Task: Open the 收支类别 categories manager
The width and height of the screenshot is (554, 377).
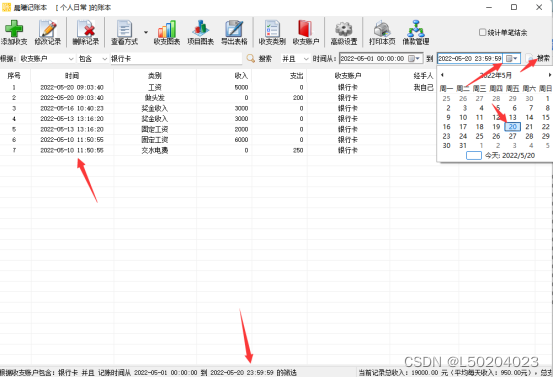Action: click(272, 33)
